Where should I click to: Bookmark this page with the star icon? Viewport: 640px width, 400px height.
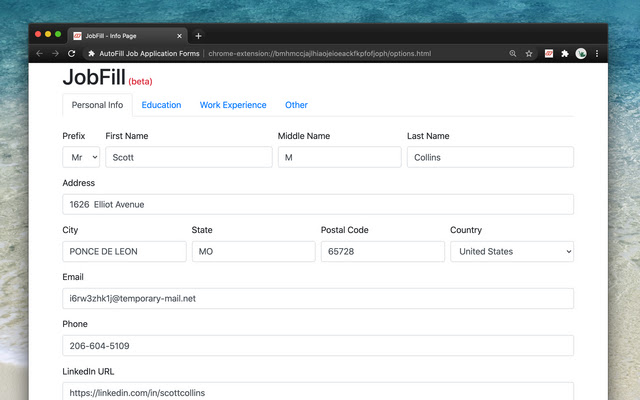coord(529,53)
